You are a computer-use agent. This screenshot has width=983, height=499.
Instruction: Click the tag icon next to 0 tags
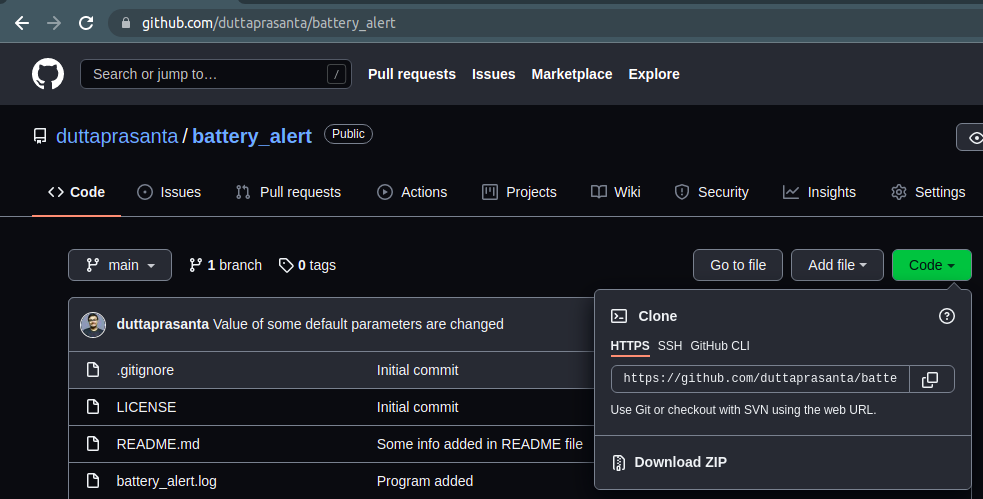tap(286, 265)
